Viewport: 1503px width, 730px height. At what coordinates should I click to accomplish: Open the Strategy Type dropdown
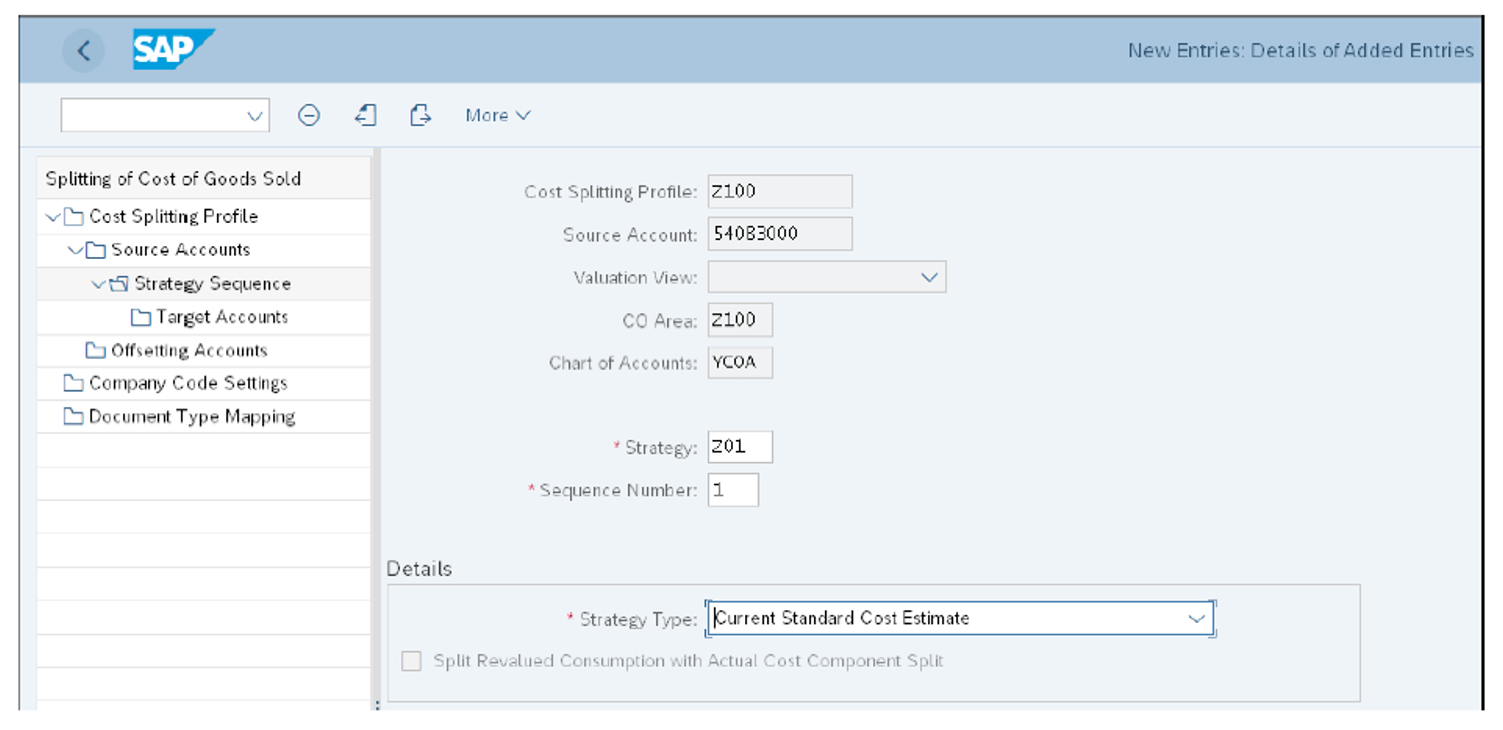tap(1197, 618)
